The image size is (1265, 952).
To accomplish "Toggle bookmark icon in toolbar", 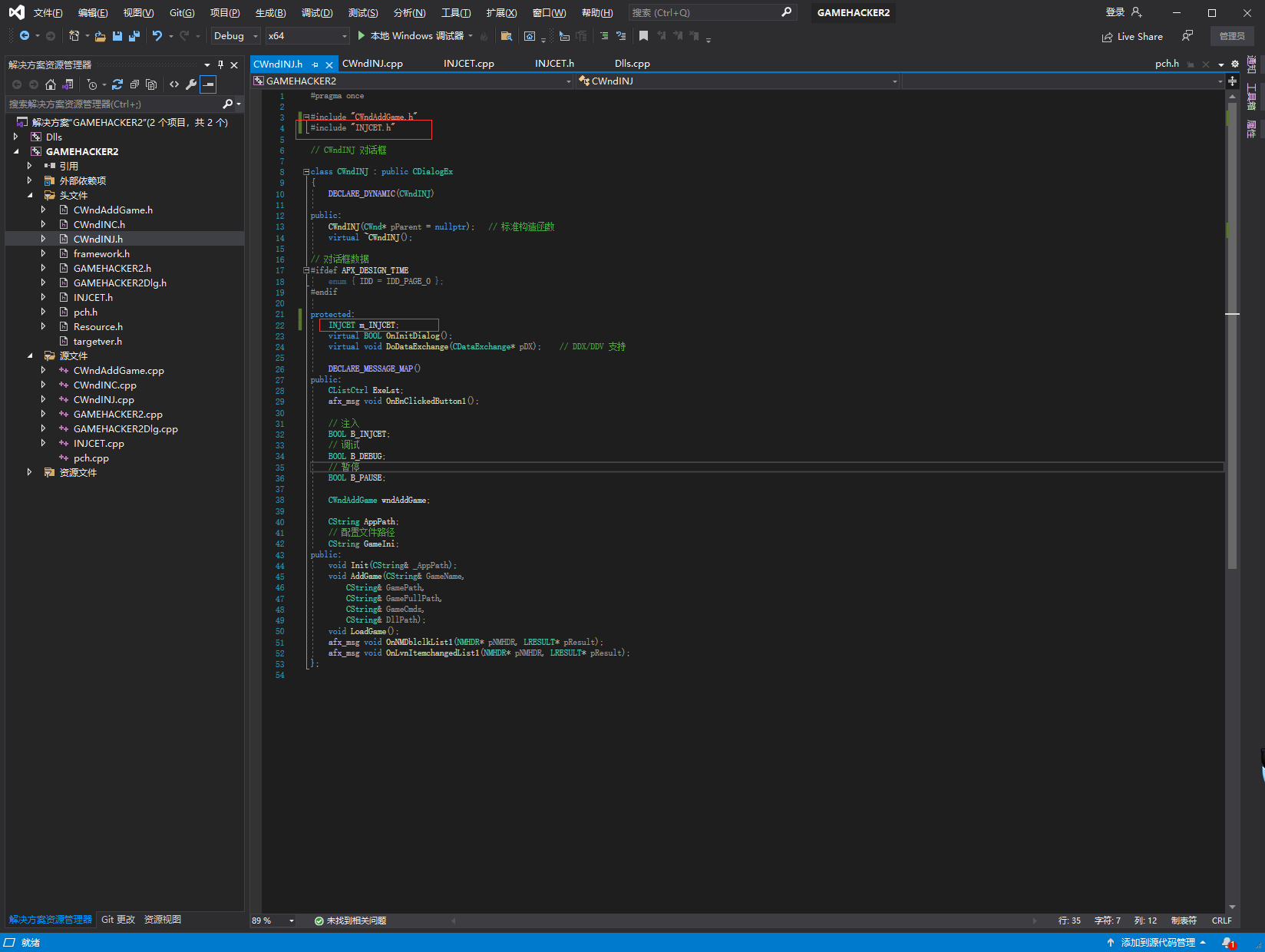I will pyautogui.click(x=643, y=36).
